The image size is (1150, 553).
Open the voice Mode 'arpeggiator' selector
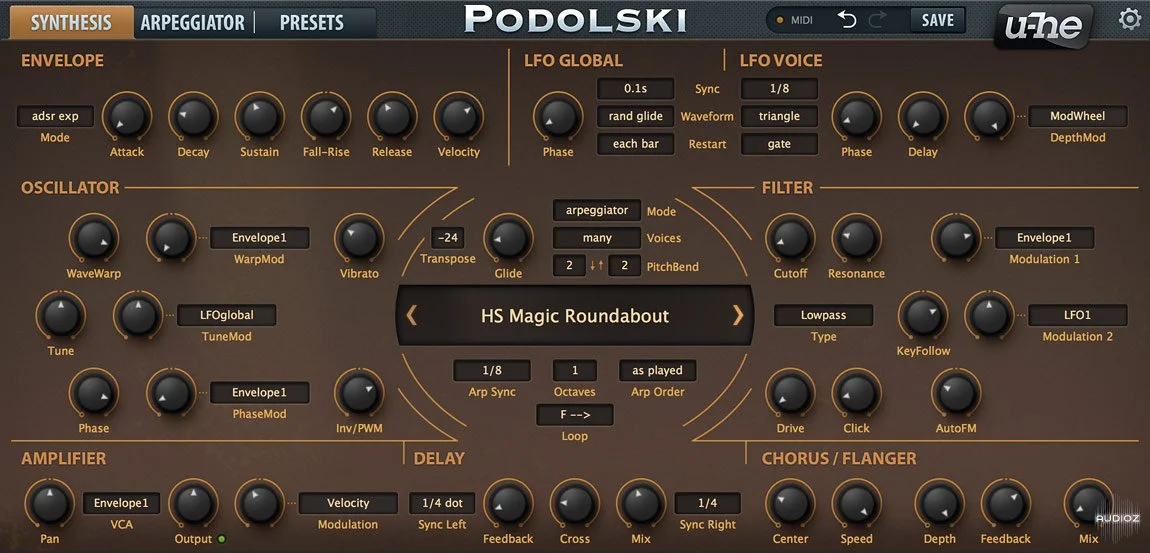pyautogui.click(x=597, y=210)
